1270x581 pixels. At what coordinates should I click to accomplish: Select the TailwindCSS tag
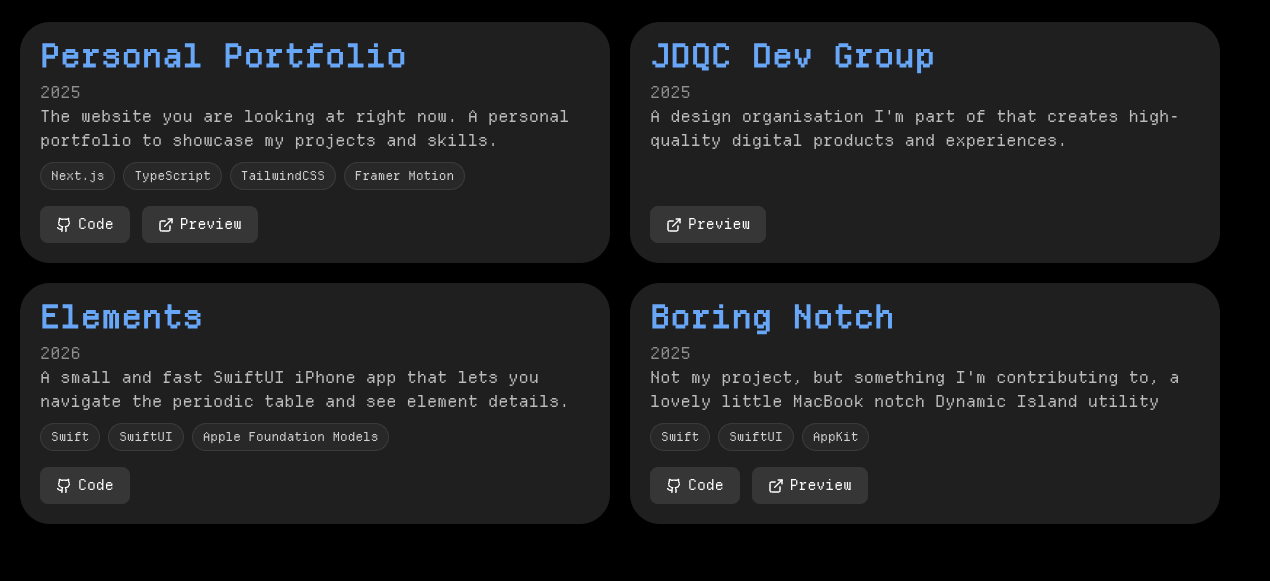click(x=283, y=176)
